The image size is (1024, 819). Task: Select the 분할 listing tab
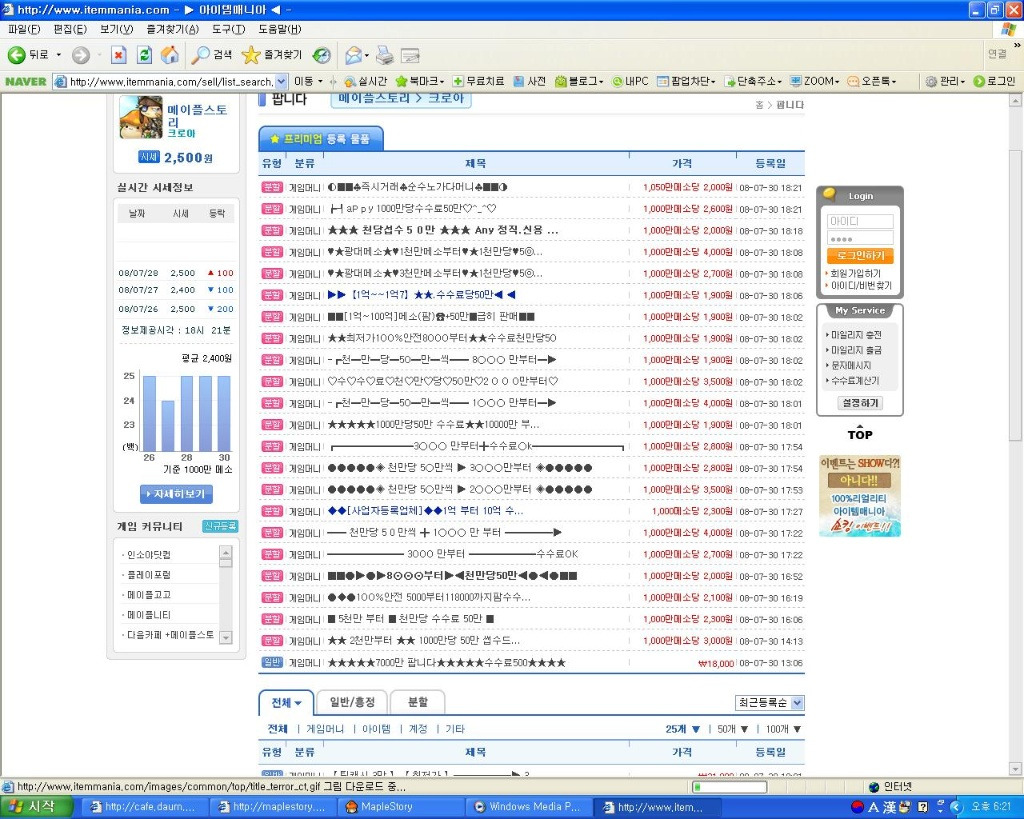416,702
